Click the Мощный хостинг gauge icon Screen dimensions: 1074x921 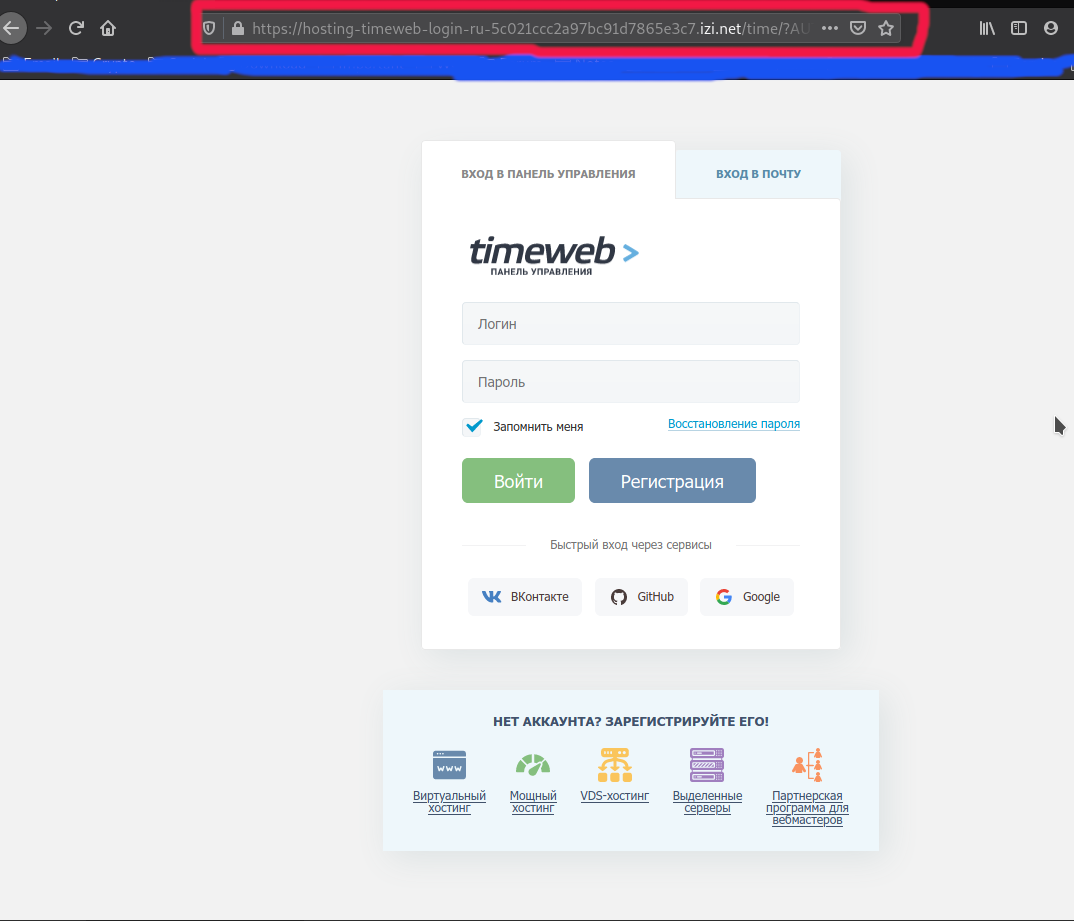coord(533,764)
